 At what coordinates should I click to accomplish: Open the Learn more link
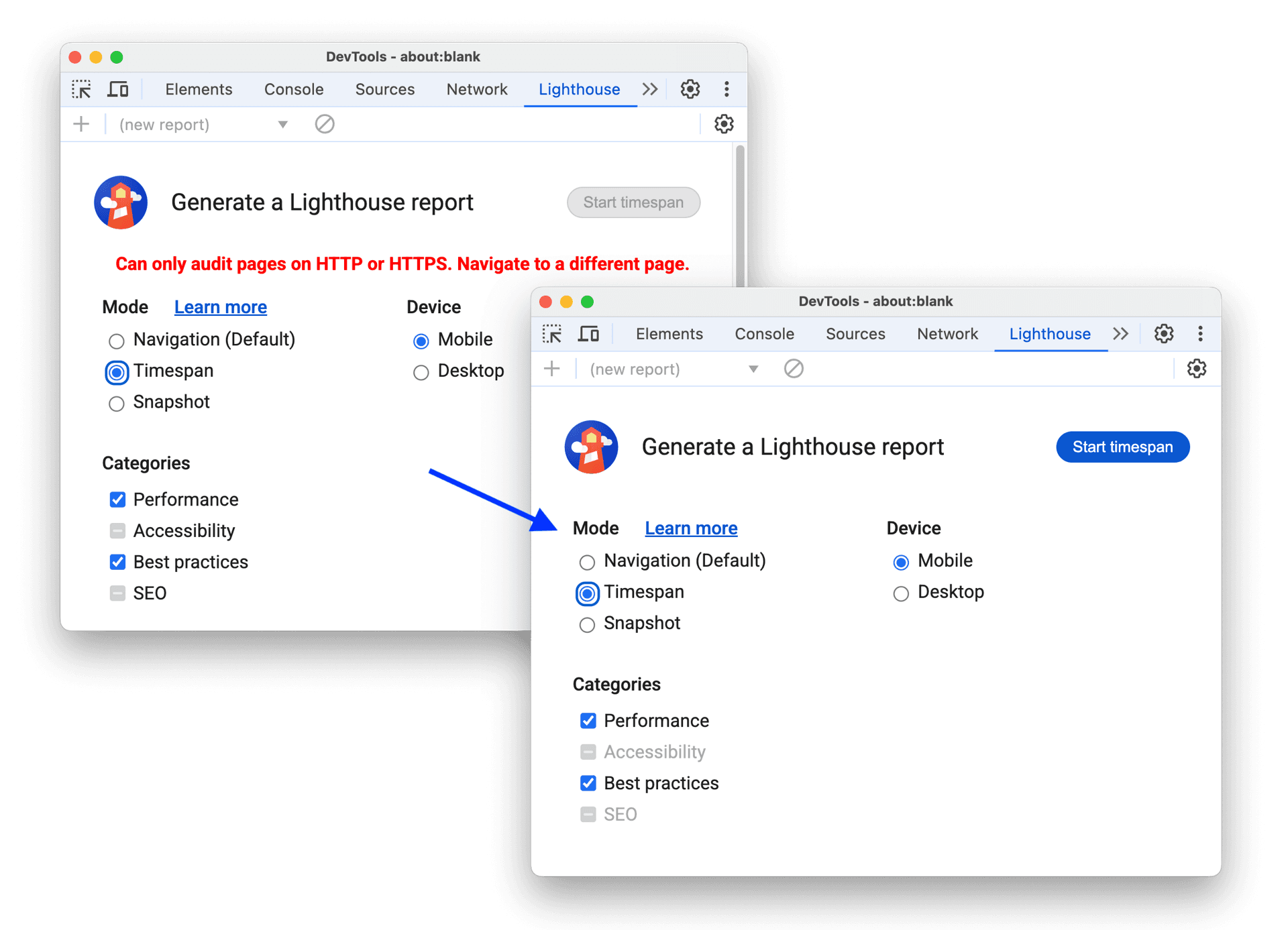click(x=690, y=528)
